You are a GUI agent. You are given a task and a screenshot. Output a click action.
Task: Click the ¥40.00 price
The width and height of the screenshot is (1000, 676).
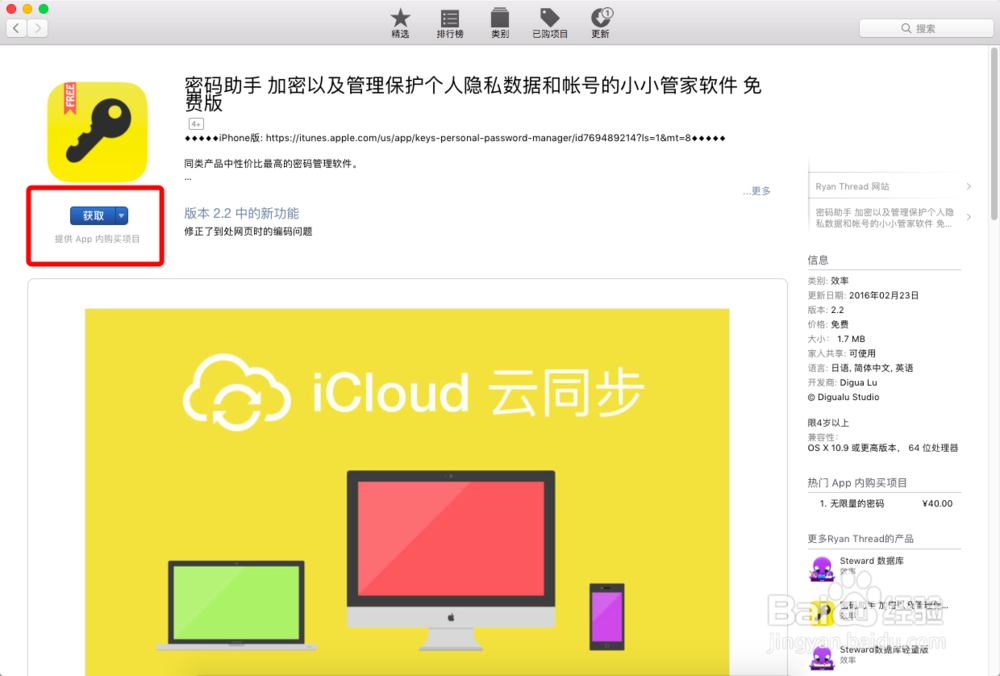point(937,503)
